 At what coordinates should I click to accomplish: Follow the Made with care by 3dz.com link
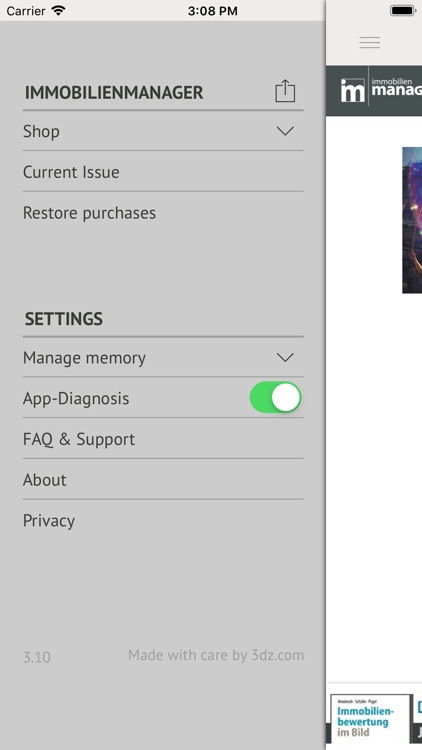(x=216, y=655)
